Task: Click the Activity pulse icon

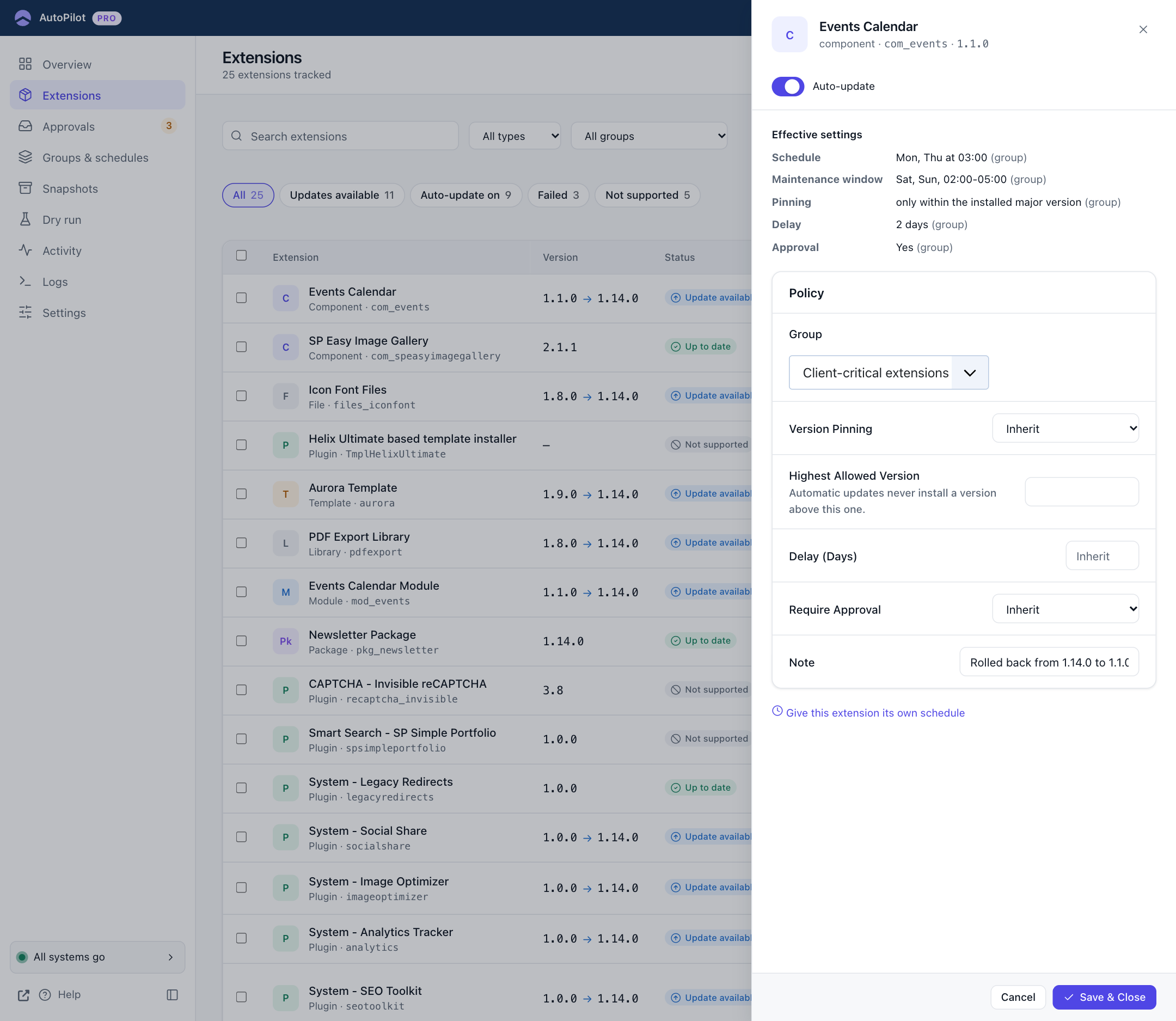Action: tap(25, 250)
